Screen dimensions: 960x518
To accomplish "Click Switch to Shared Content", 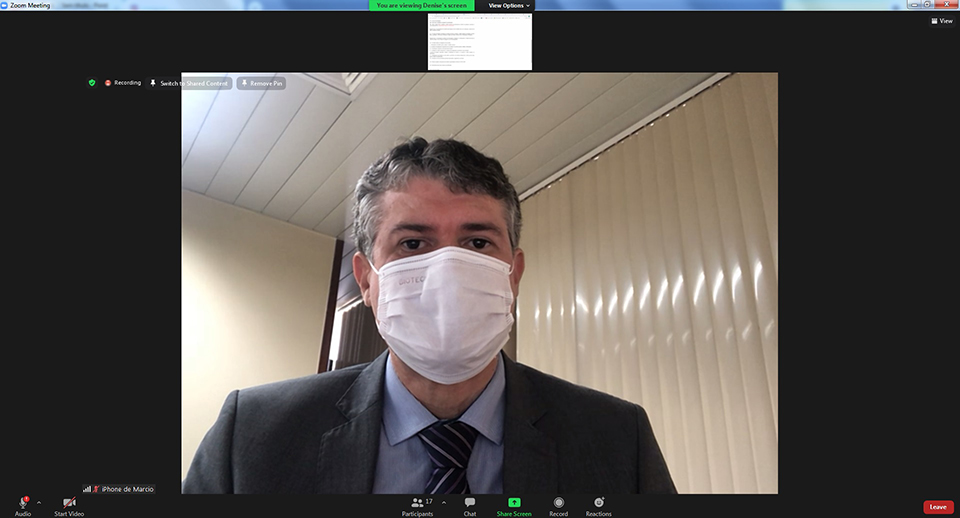I will pos(190,84).
